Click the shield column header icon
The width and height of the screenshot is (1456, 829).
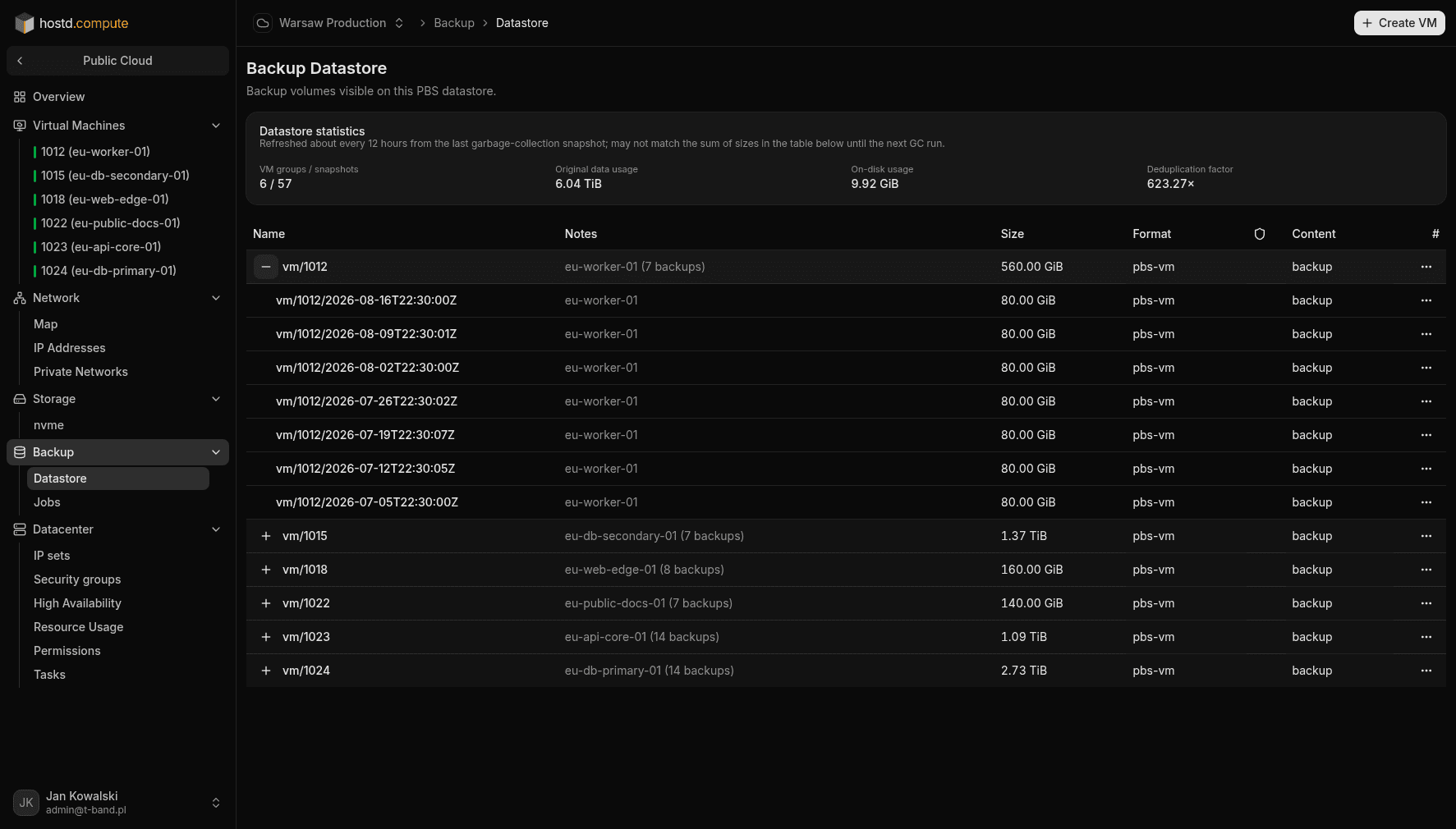pyautogui.click(x=1260, y=234)
